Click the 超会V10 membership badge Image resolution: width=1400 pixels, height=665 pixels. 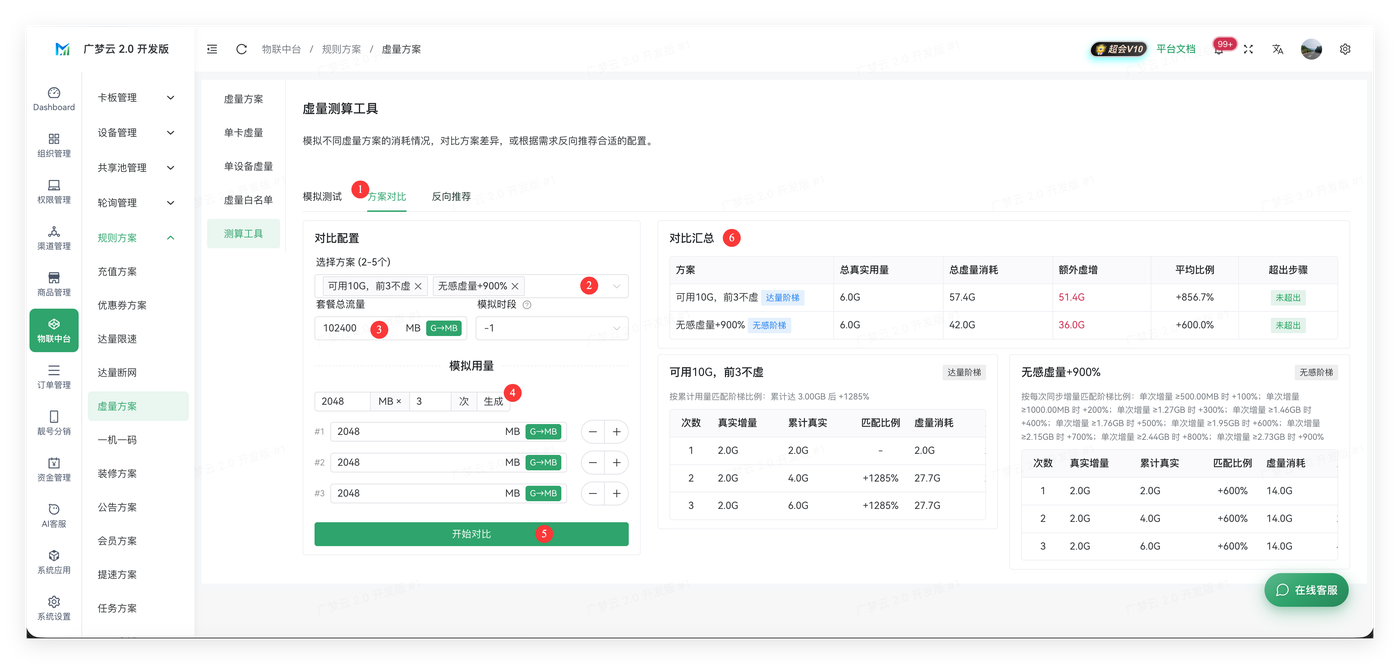pos(1118,49)
